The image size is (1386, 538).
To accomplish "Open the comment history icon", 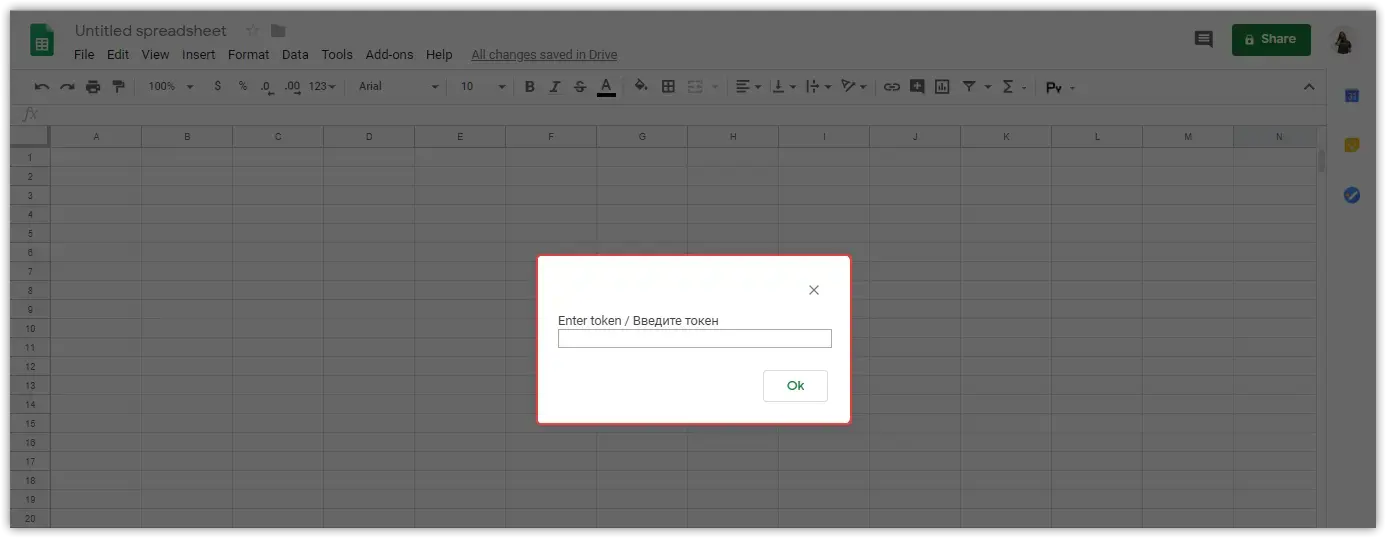I will 1204,39.
